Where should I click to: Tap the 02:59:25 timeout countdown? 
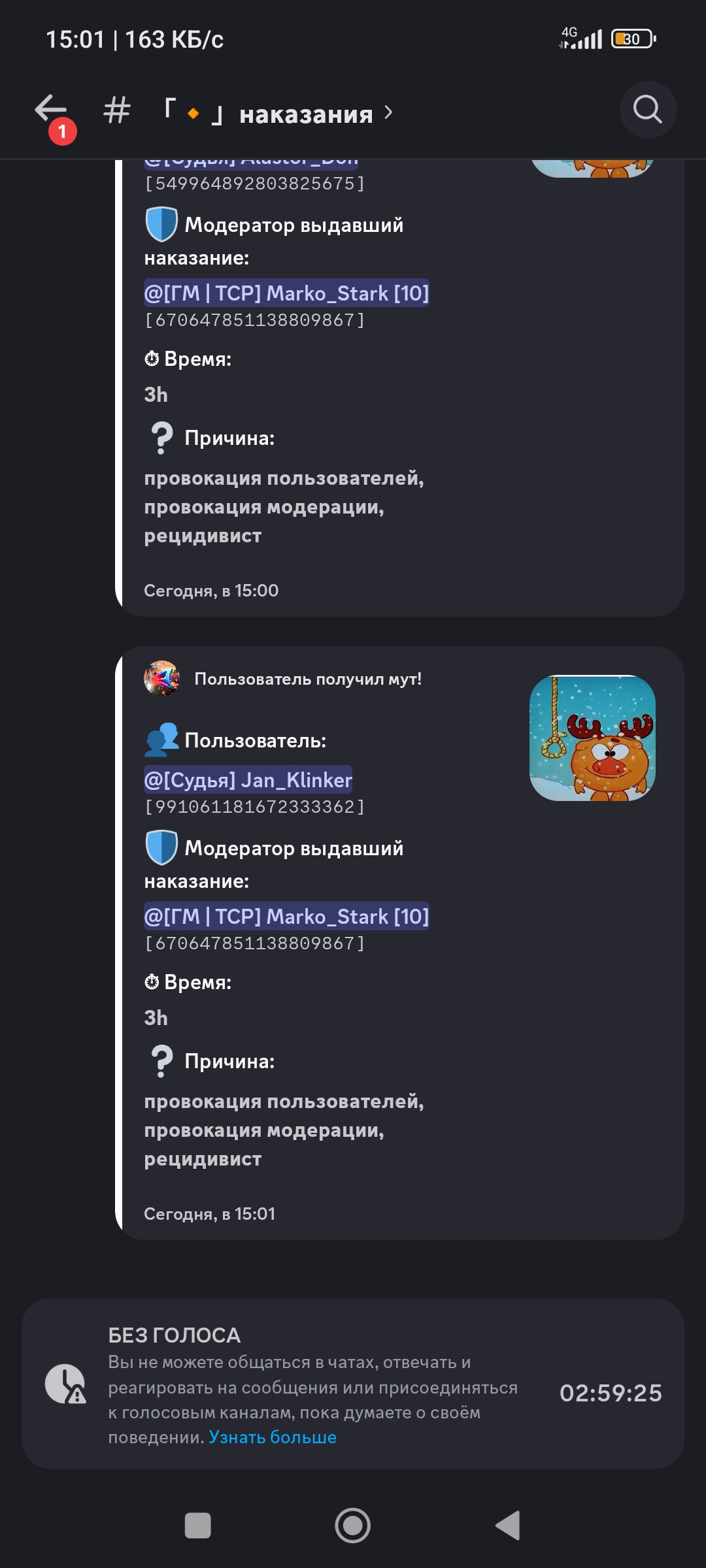611,1393
